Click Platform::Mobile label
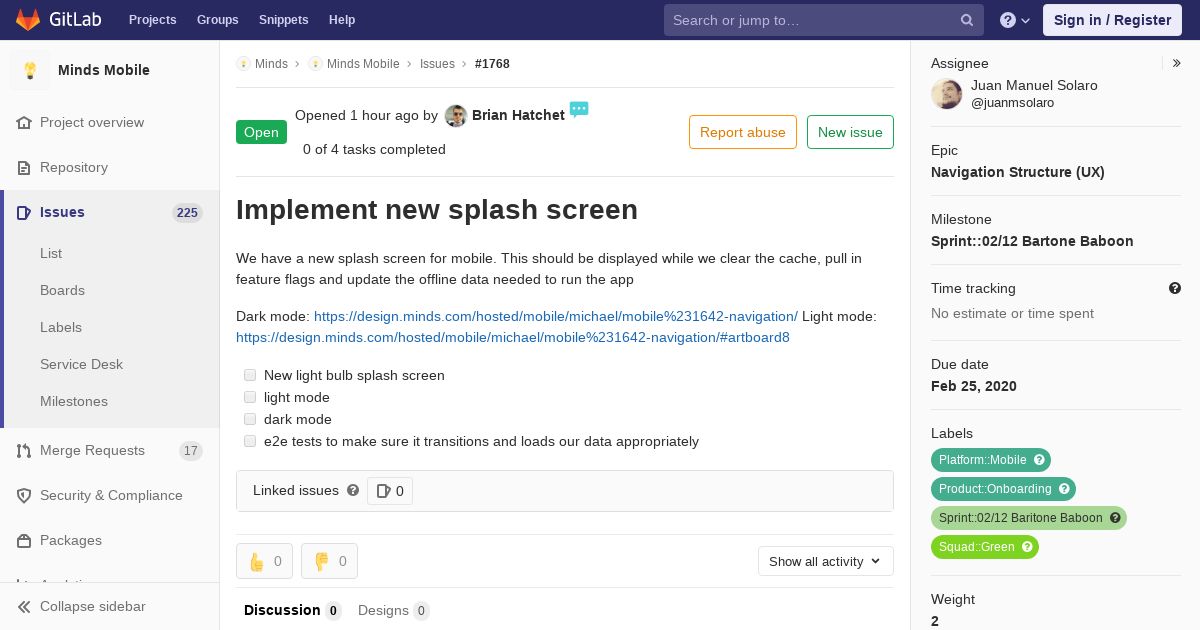The width and height of the screenshot is (1200, 630). [982, 460]
